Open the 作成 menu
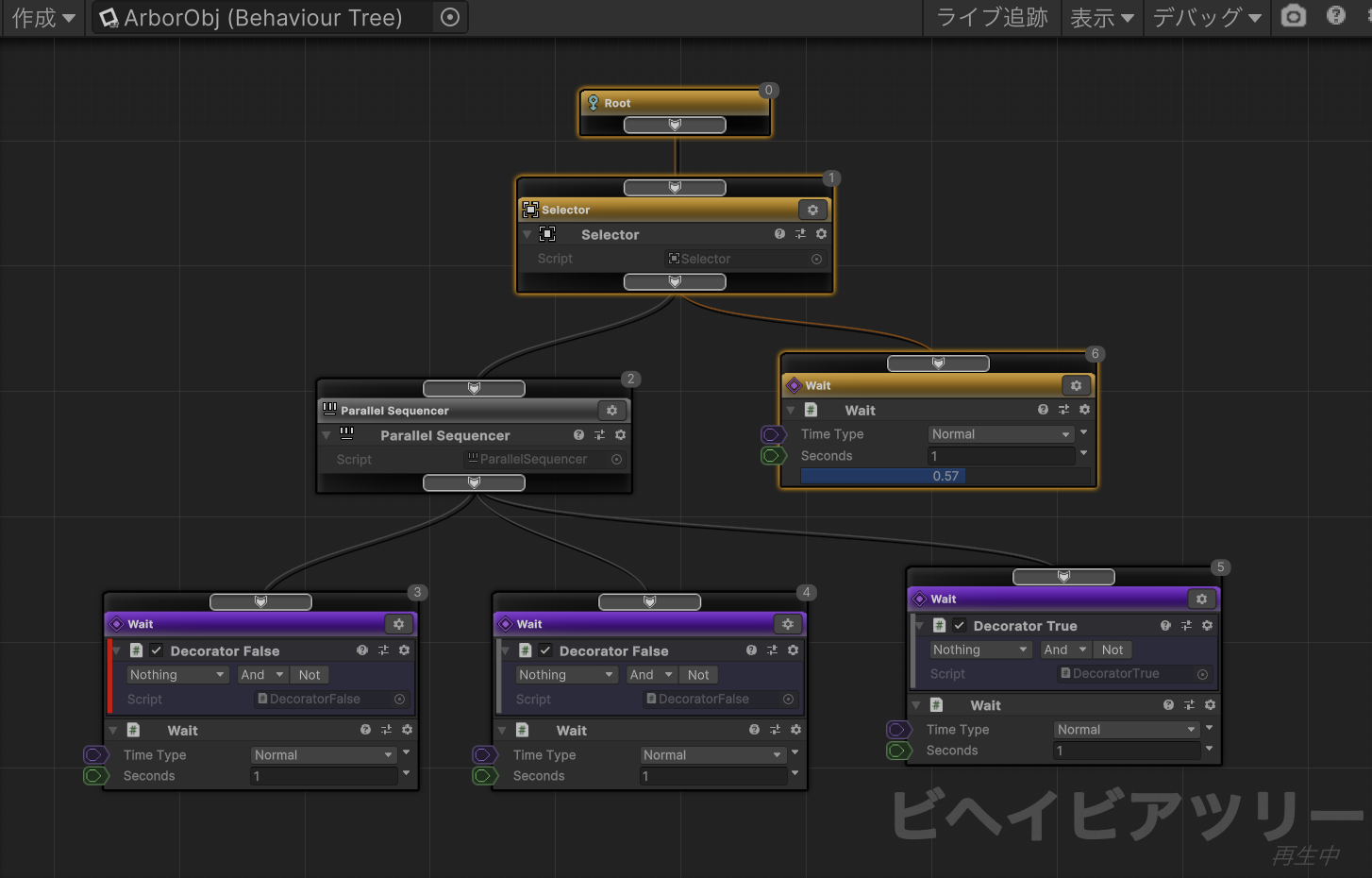The image size is (1372, 878). coord(42,17)
